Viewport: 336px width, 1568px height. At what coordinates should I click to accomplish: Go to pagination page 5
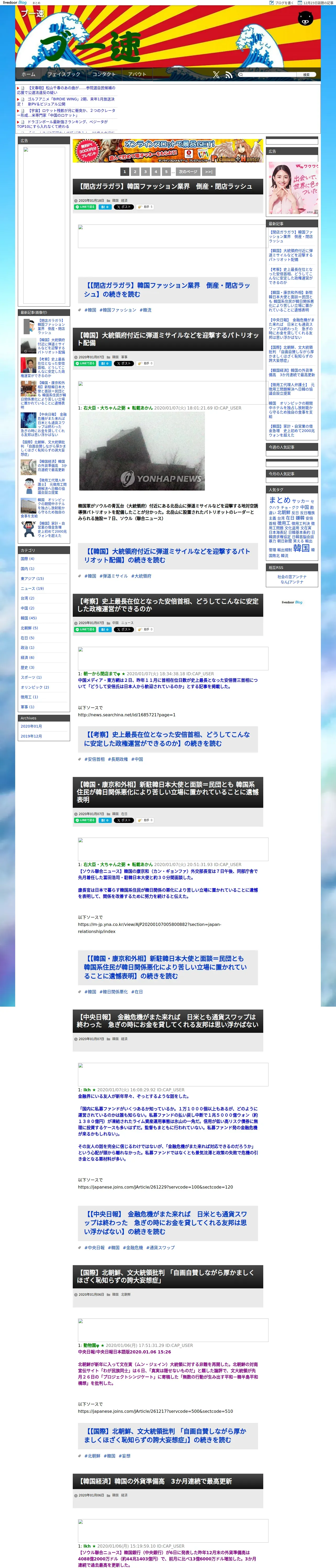pyautogui.click(x=166, y=172)
